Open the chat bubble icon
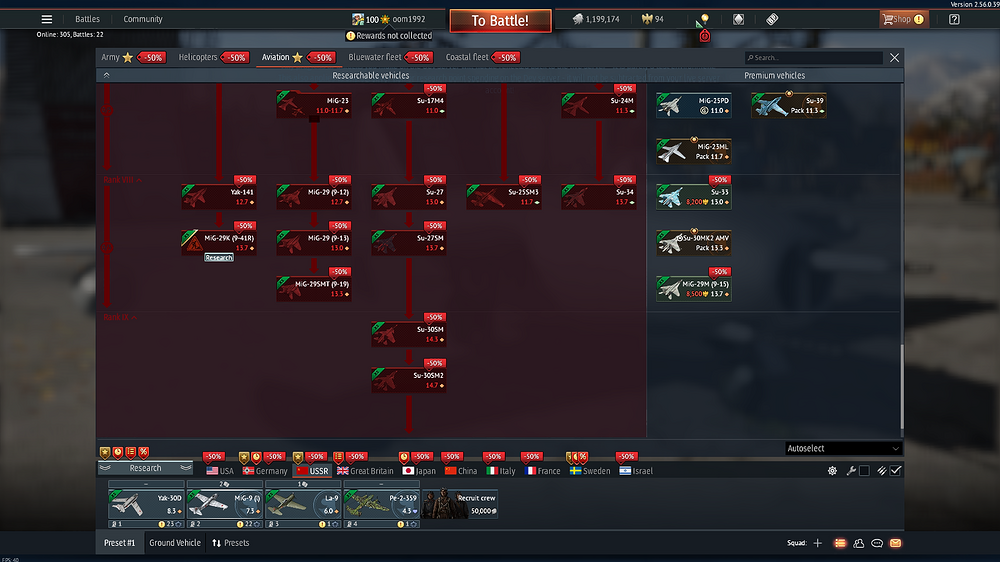This screenshot has width=1000, height=562. tap(877, 543)
